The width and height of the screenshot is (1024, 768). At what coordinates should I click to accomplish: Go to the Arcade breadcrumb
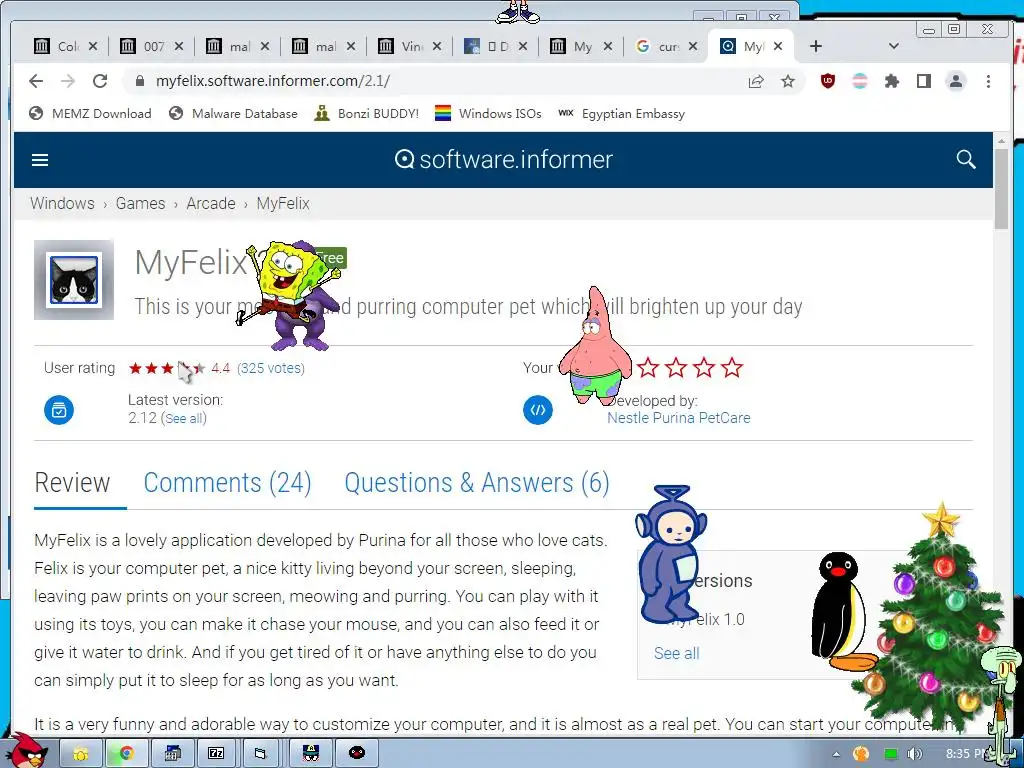click(211, 204)
